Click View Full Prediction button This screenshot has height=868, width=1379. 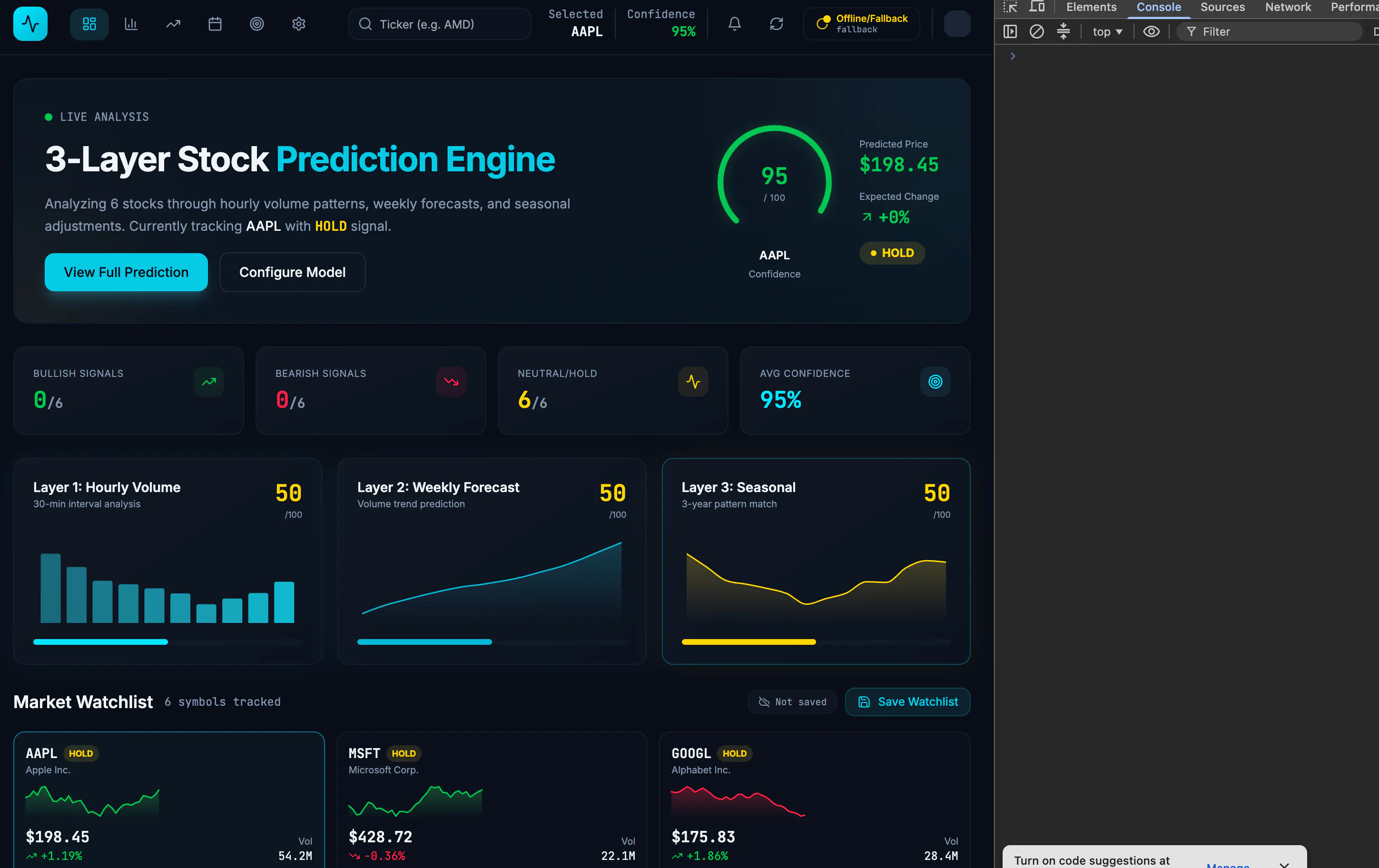point(126,272)
